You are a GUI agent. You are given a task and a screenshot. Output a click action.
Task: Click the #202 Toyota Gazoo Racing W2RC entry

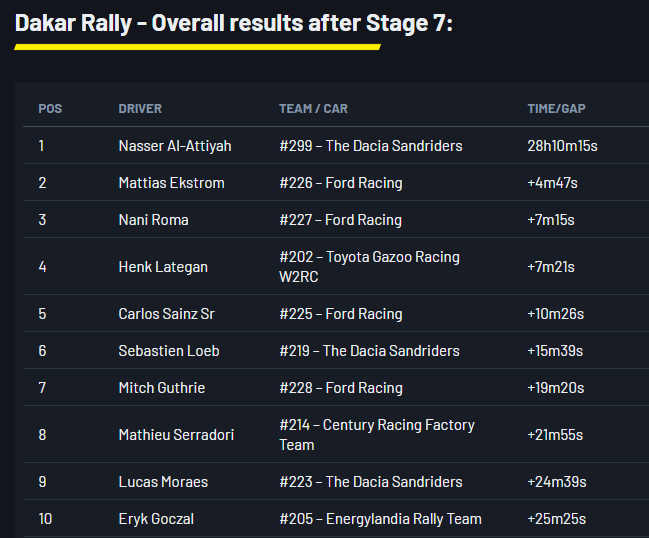[x=369, y=267]
